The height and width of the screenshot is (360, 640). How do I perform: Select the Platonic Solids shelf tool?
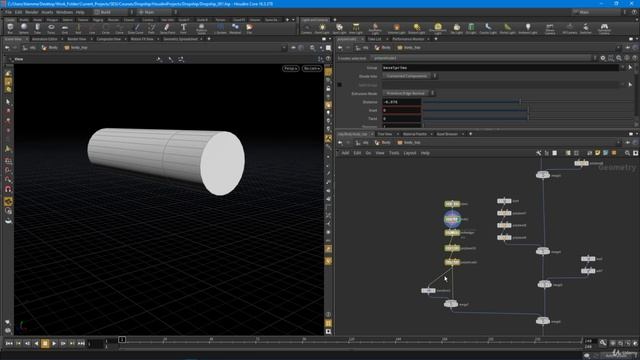(x=201, y=29)
